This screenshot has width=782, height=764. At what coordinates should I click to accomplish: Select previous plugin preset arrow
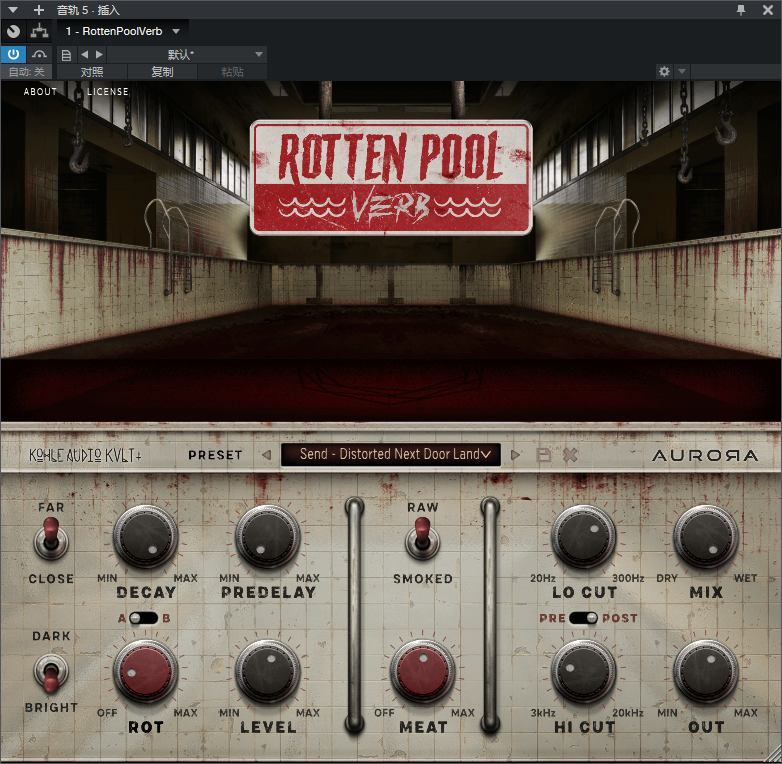(x=266, y=455)
